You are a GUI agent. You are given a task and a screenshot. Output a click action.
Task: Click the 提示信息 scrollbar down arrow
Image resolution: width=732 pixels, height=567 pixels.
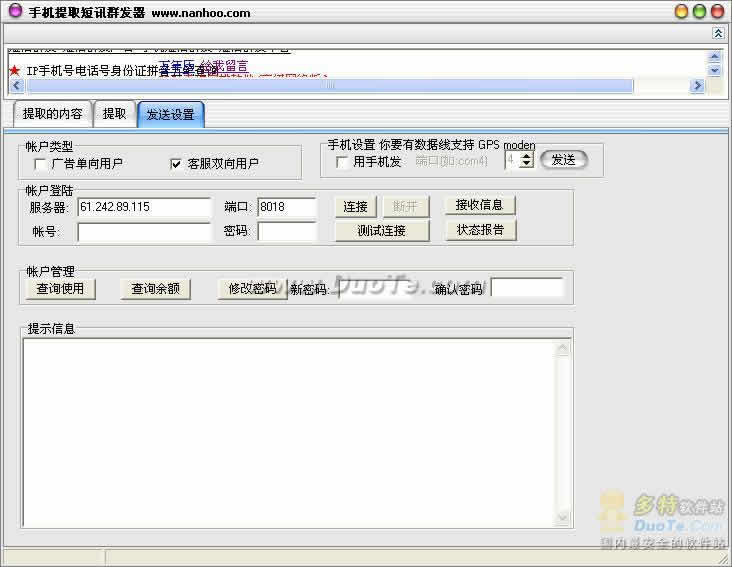[x=563, y=518]
